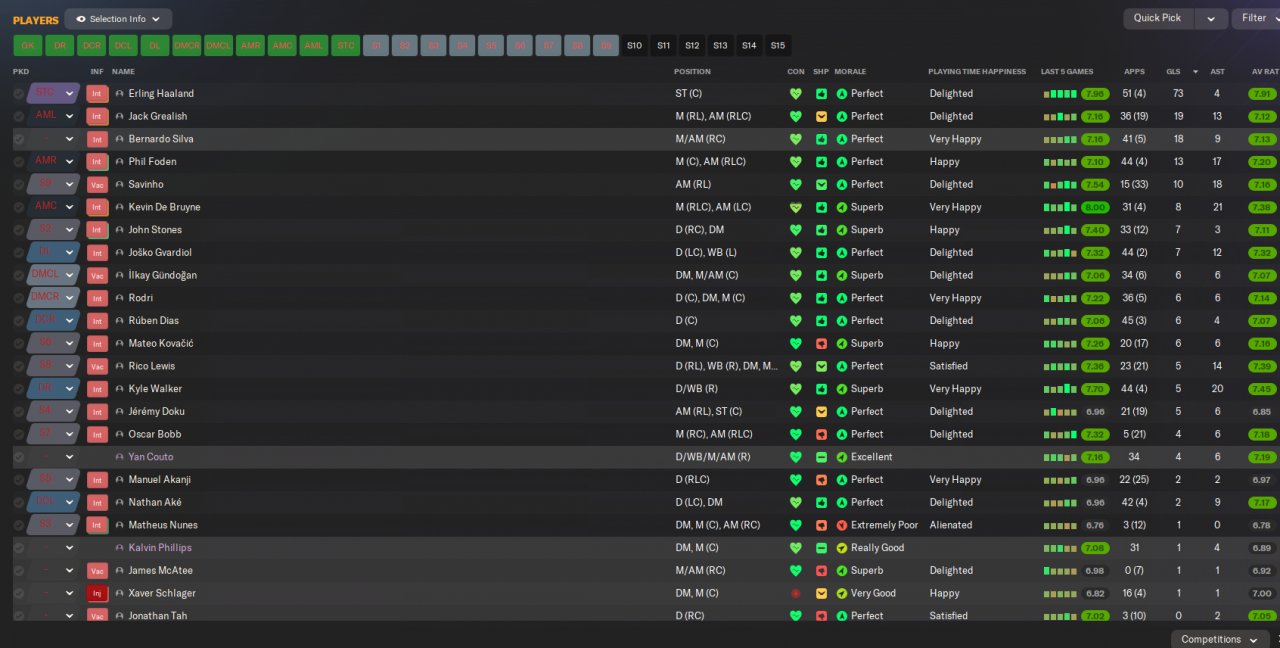The height and width of the screenshot is (648, 1280).
Task: Tick the pick checkbox for Rodri
Action: pyautogui.click(x=19, y=299)
